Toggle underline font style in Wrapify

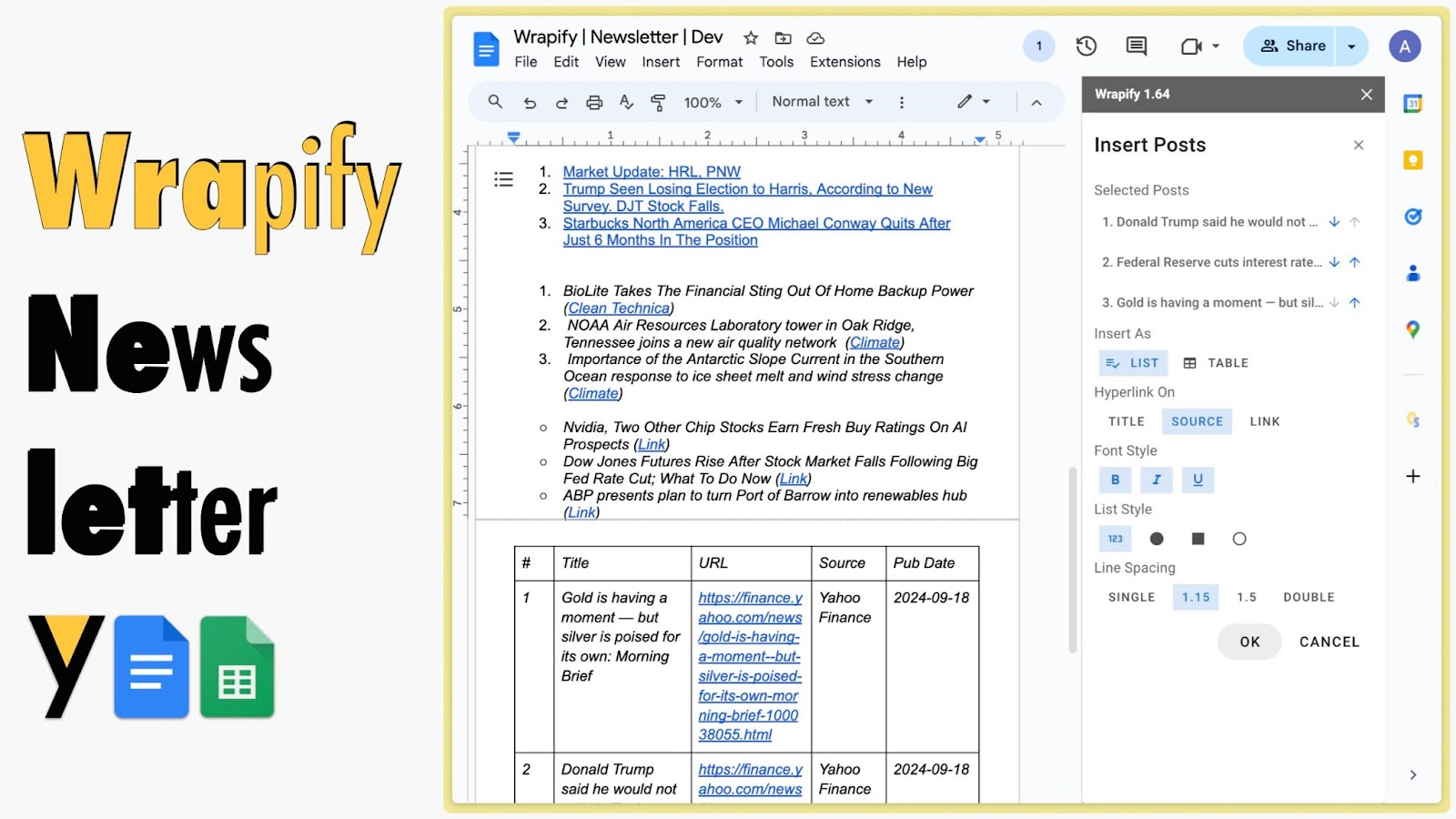(x=1198, y=480)
